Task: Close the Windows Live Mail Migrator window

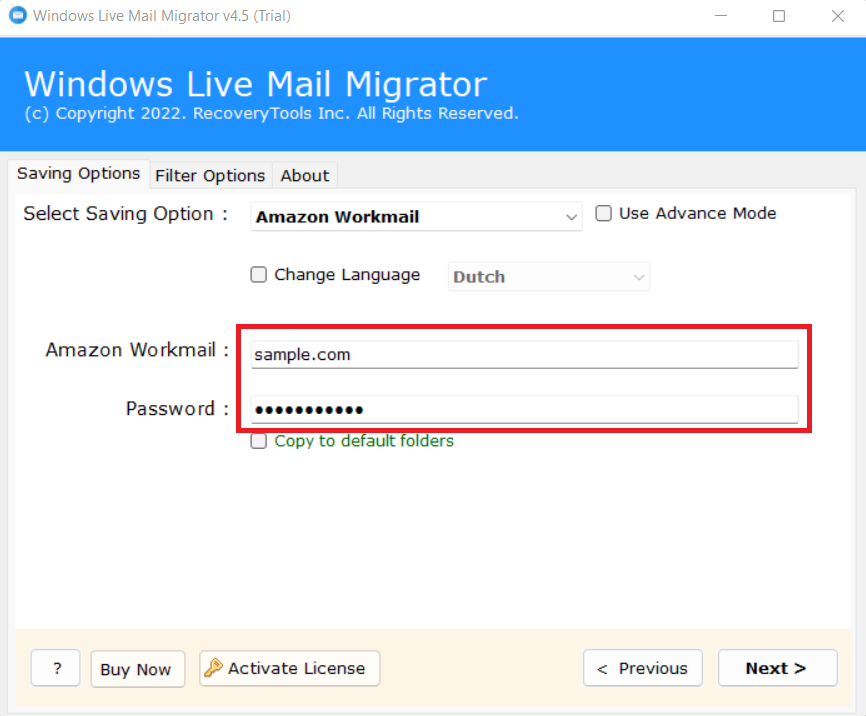Action: click(838, 16)
